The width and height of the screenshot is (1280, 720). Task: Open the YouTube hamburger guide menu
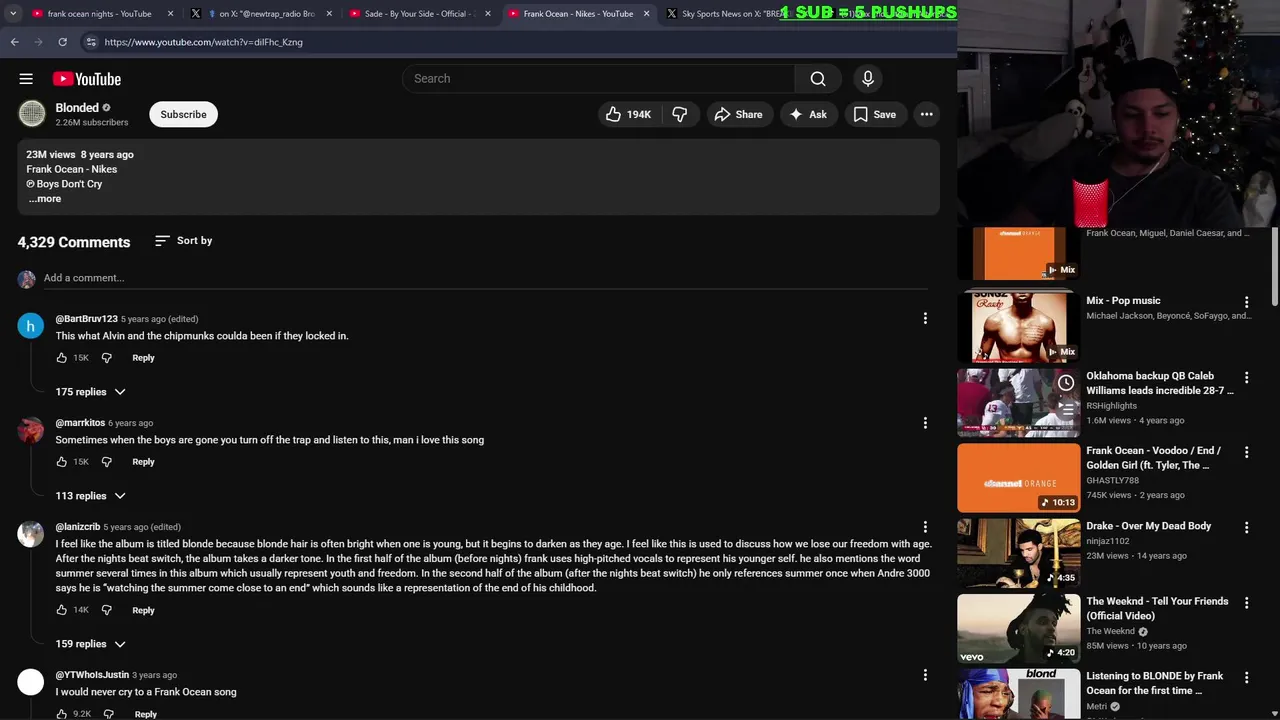click(26, 79)
